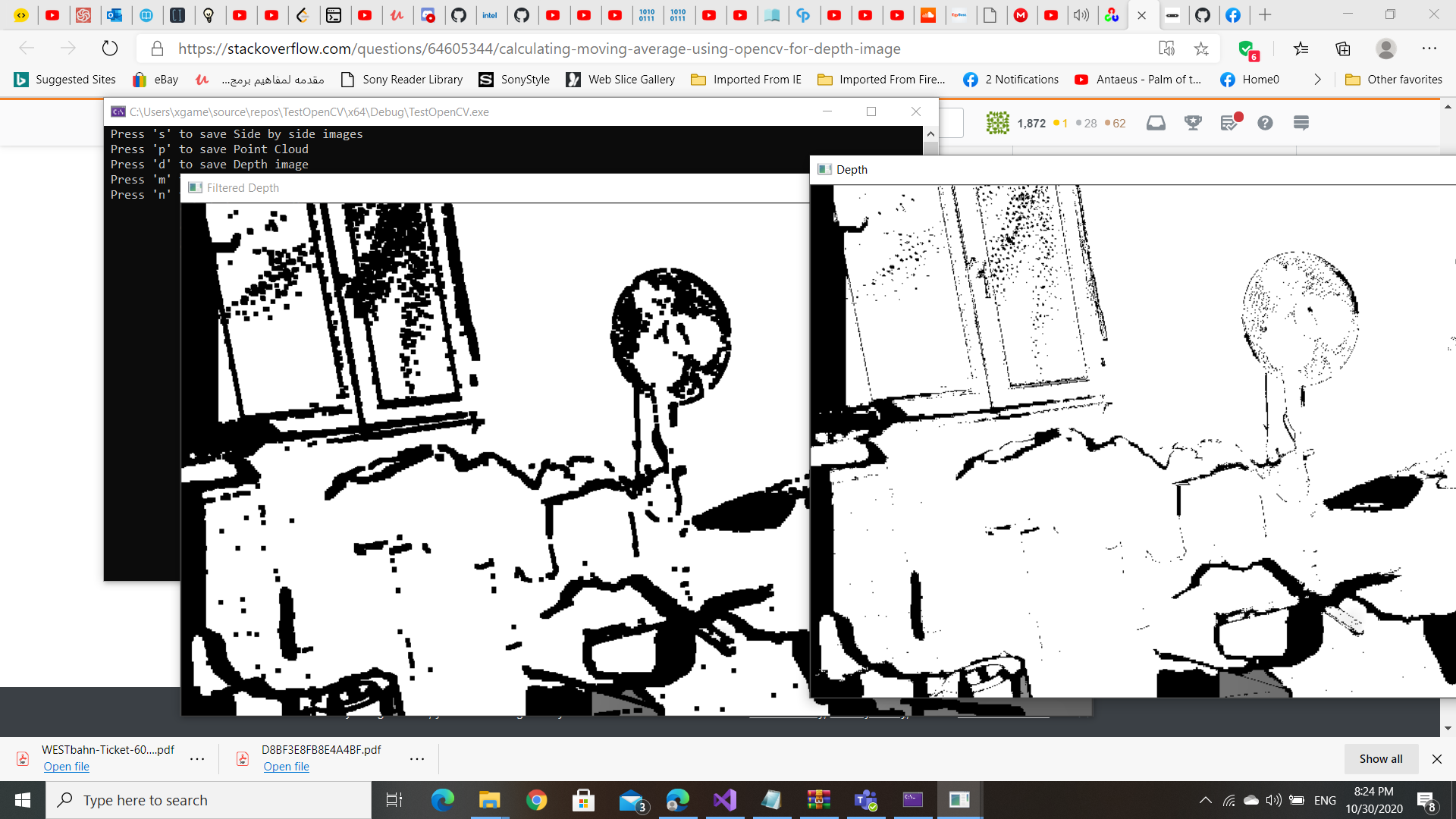Image resolution: width=1456 pixels, height=819 pixels.
Task: Close the active browser tab
Action: [1142, 15]
